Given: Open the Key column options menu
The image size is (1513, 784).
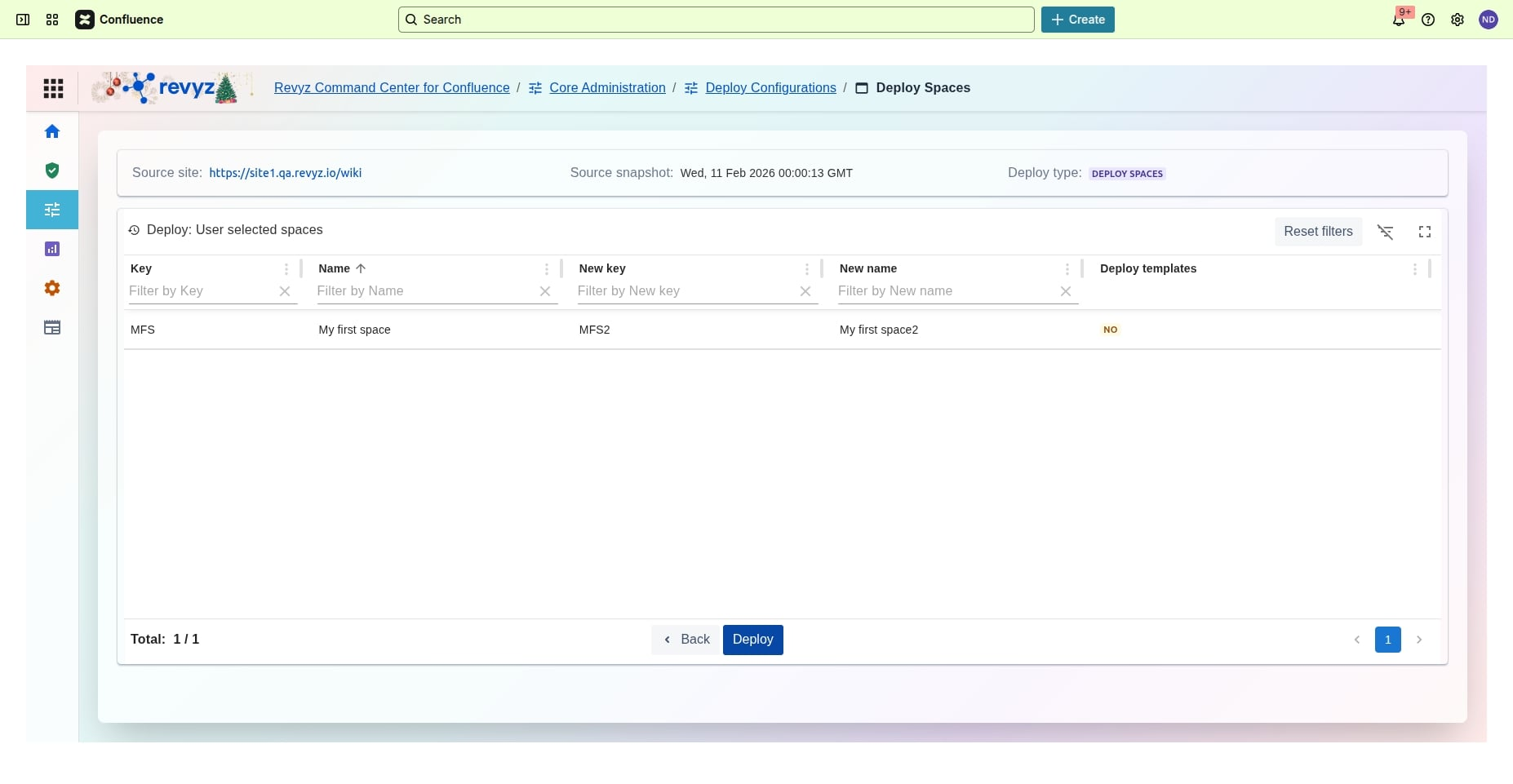Looking at the screenshot, I should coord(286,269).
